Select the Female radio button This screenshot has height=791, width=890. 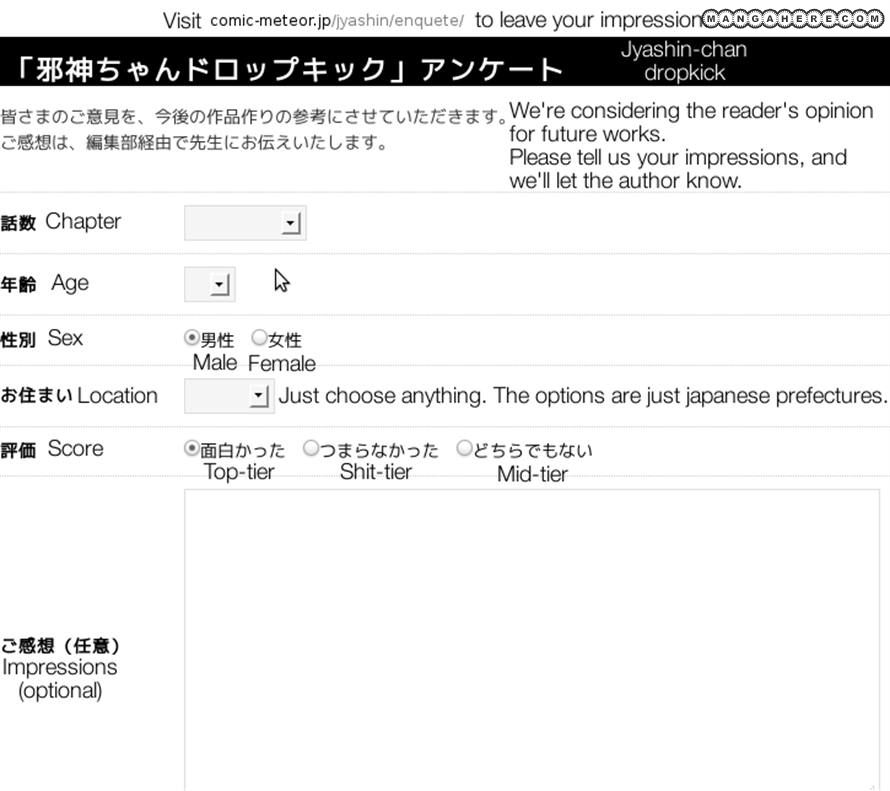(x=259, y=338)
